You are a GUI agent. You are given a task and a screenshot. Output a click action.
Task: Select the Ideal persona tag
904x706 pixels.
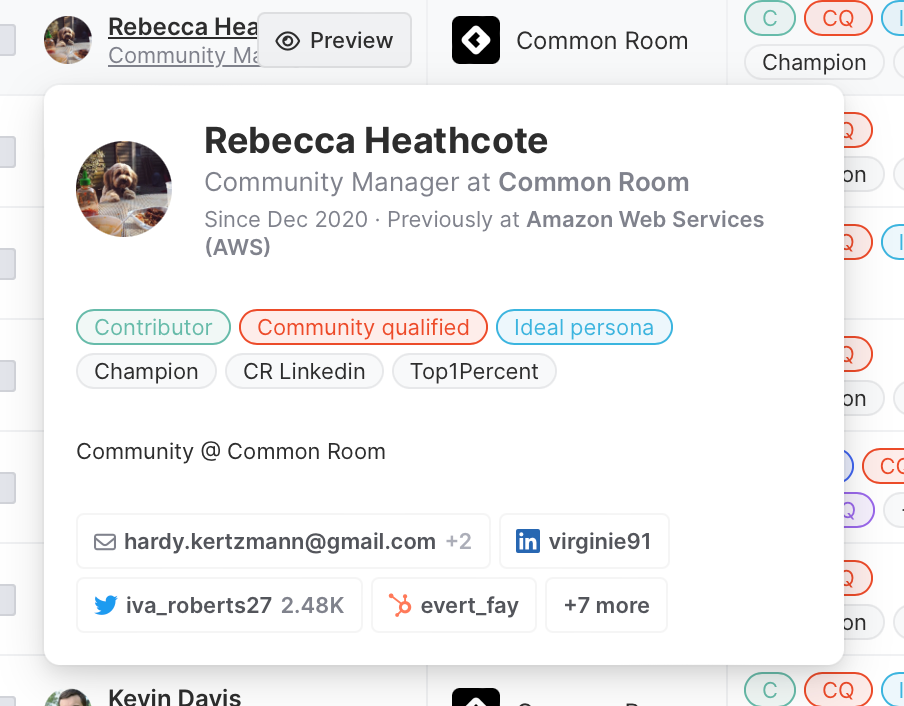(x=584, y=327)
